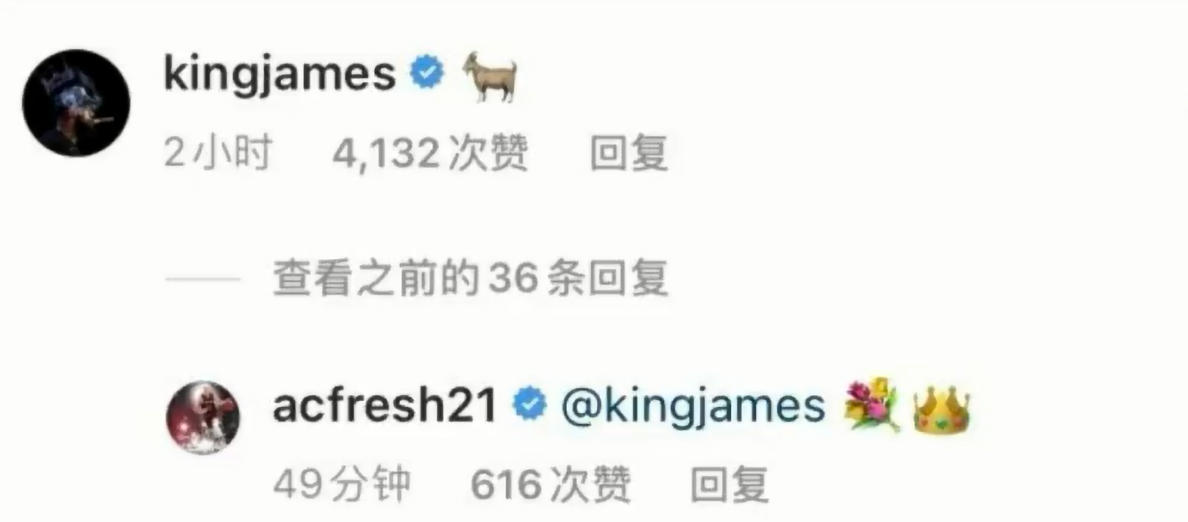View the 4,132 likes list

(x=430, y=155)
